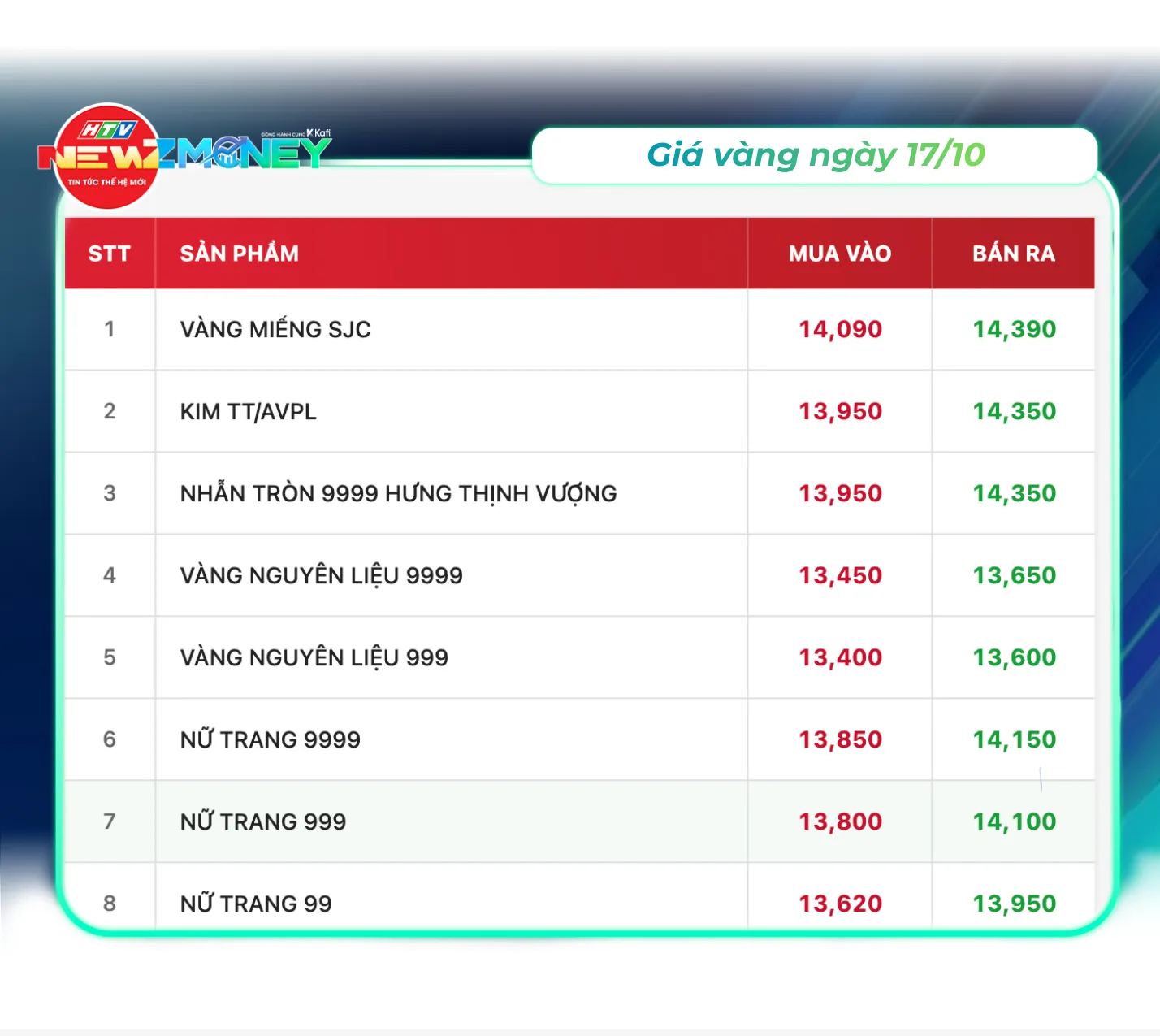This screenshot has width=1160, height=1036.
Task: Click row number 1 in the STT column
Action: (110, 329)
